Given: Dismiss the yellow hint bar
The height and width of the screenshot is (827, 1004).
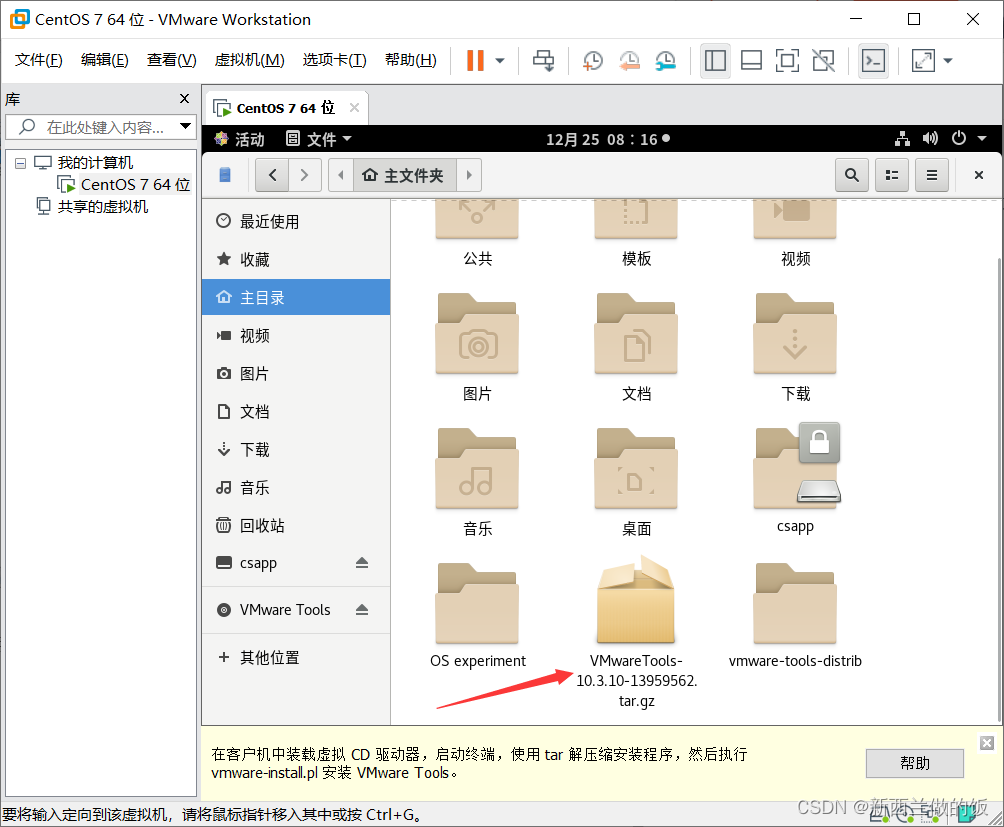Looking at the screenshot, I should click(x=987, y=743).
